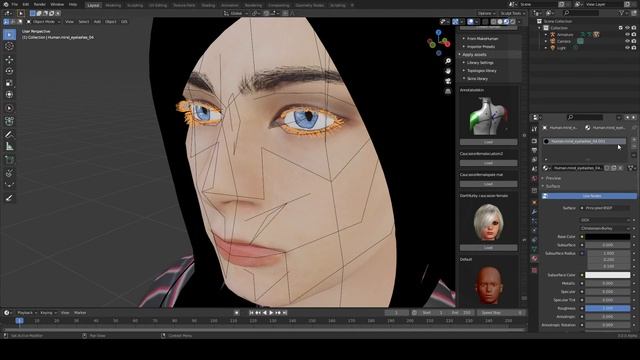The width and height of the screenshot is (640, 360).
Task: Expand the Armature tree item
Action: pos(546,35)
